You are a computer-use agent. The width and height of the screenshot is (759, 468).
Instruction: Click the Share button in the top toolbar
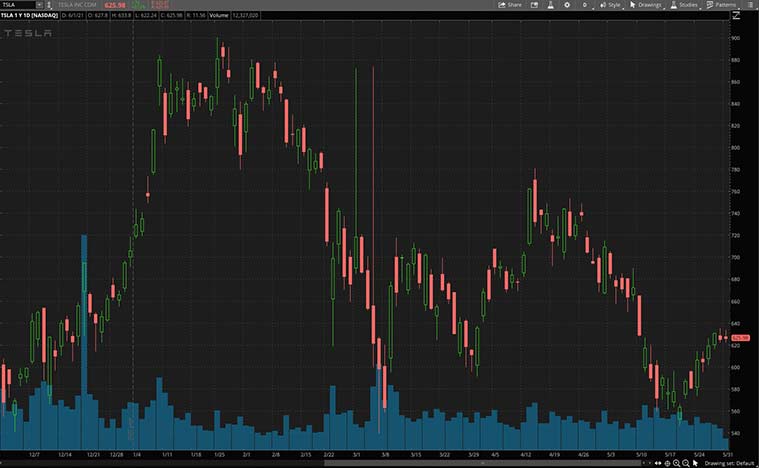[510, 5]
